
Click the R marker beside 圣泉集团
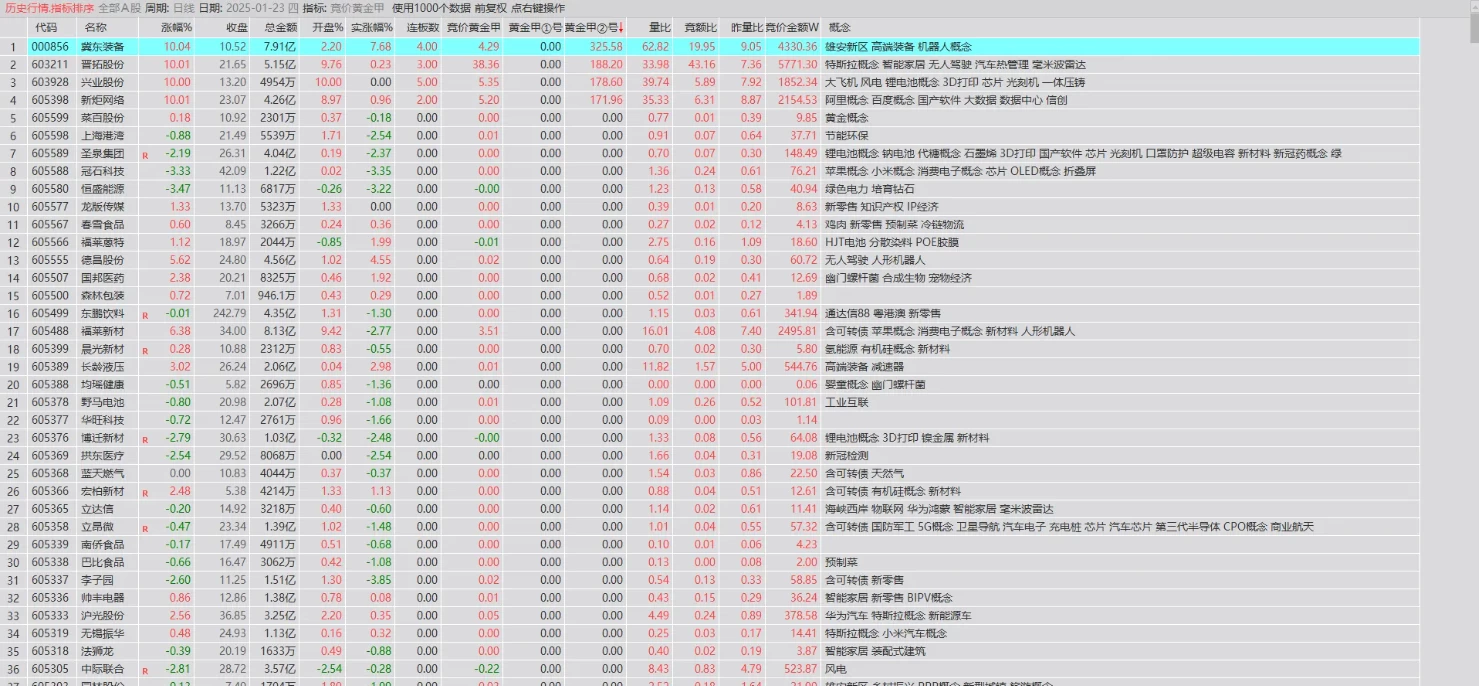coord(146,154)
